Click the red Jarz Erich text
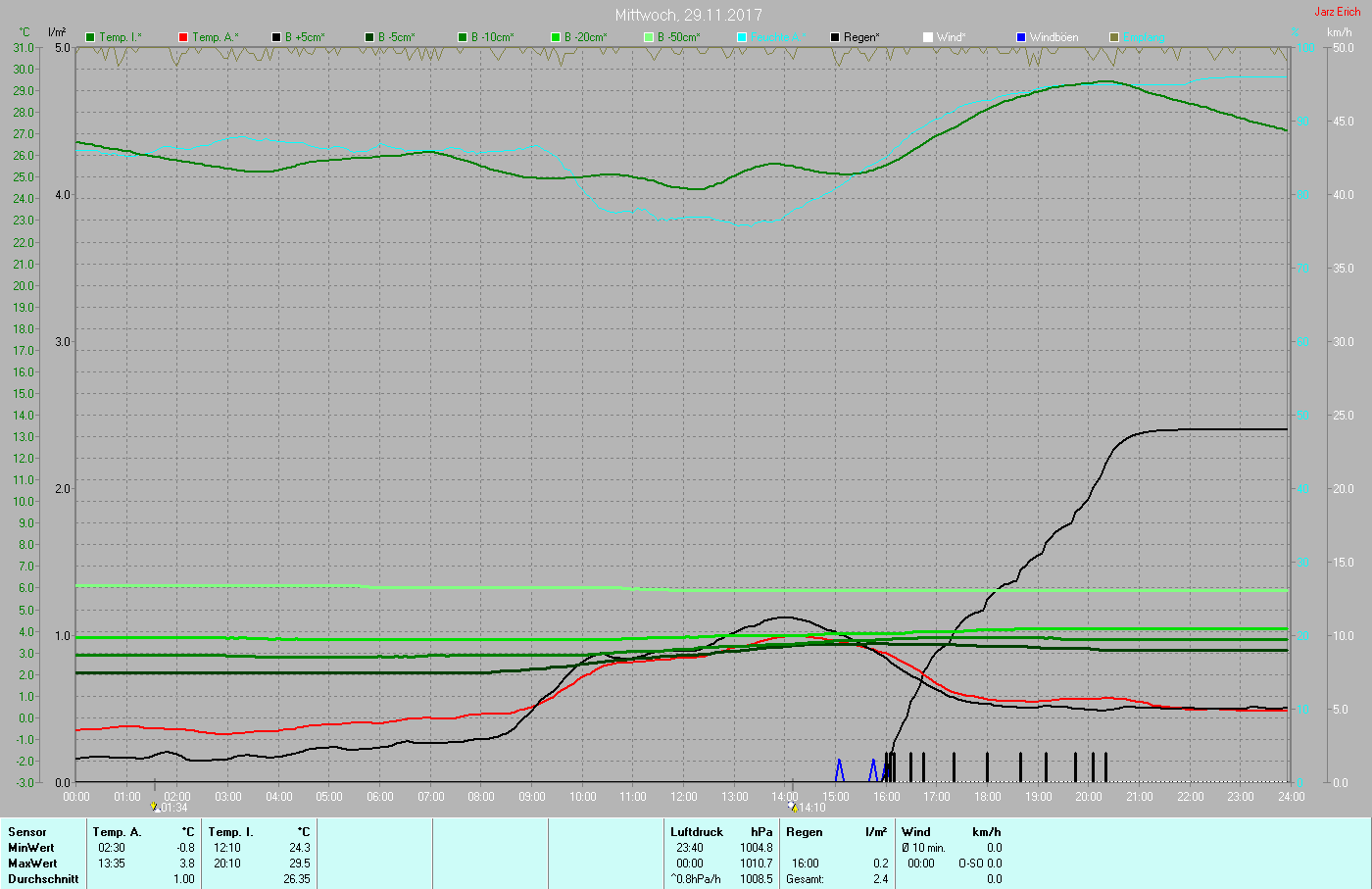This screenshot has height=889, width=1372. click(1337, 12)
